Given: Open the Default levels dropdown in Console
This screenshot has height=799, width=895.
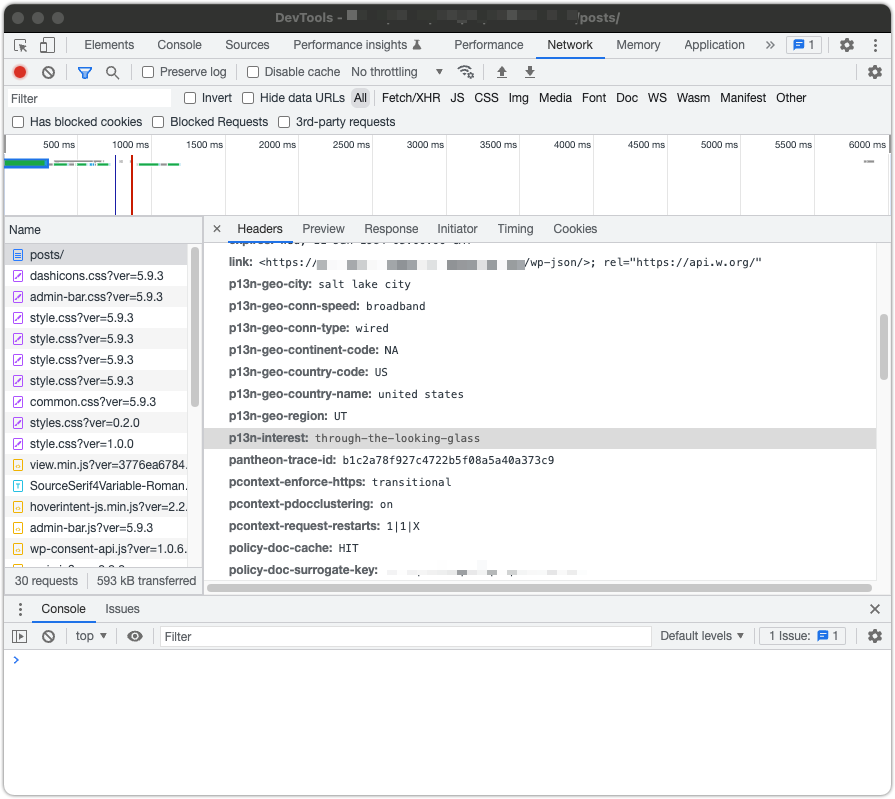Looking at the screenshot, I should (x=702, y=635).
